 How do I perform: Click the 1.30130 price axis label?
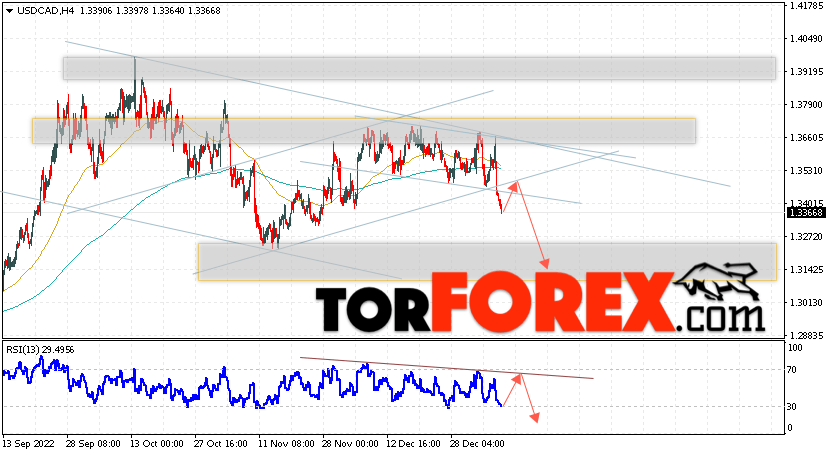pos(806,303)
